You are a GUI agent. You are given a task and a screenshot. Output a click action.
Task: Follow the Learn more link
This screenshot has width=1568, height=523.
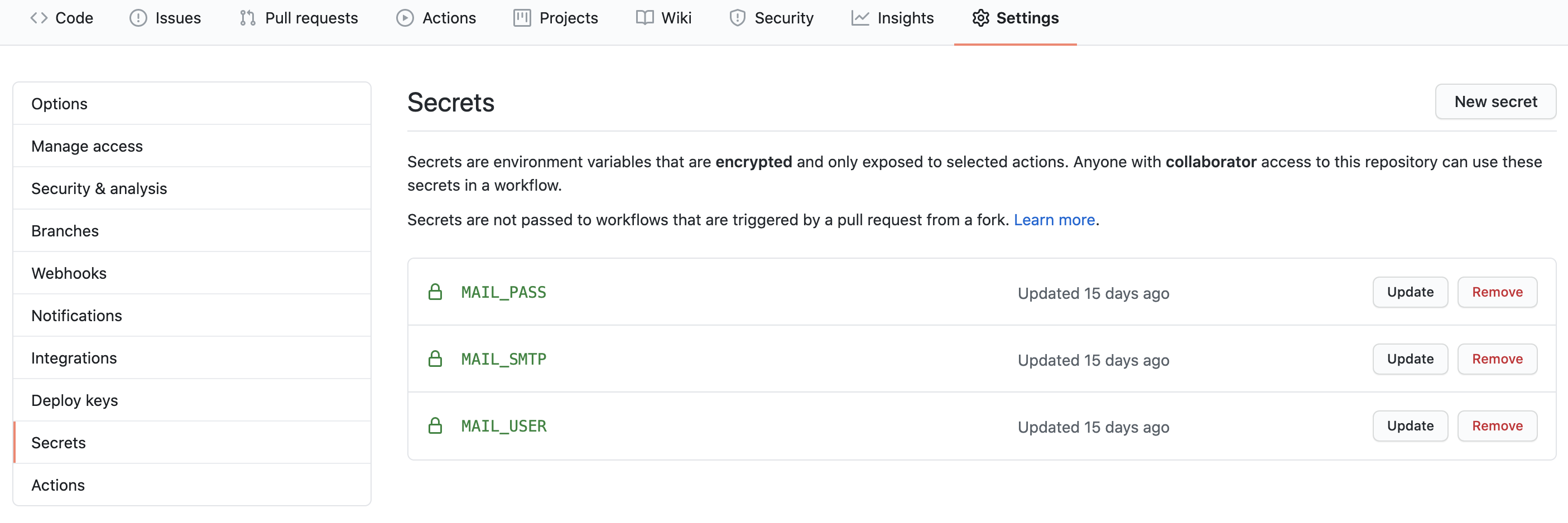click(x=1054, y=220)
